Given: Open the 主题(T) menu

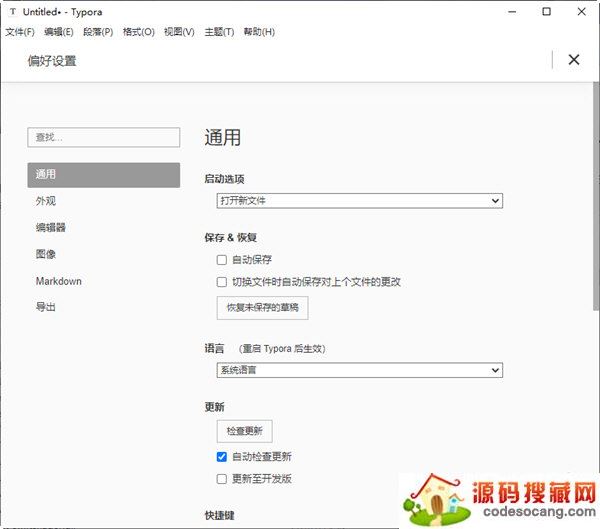Looking at the screenshot, I should point(218,32).
